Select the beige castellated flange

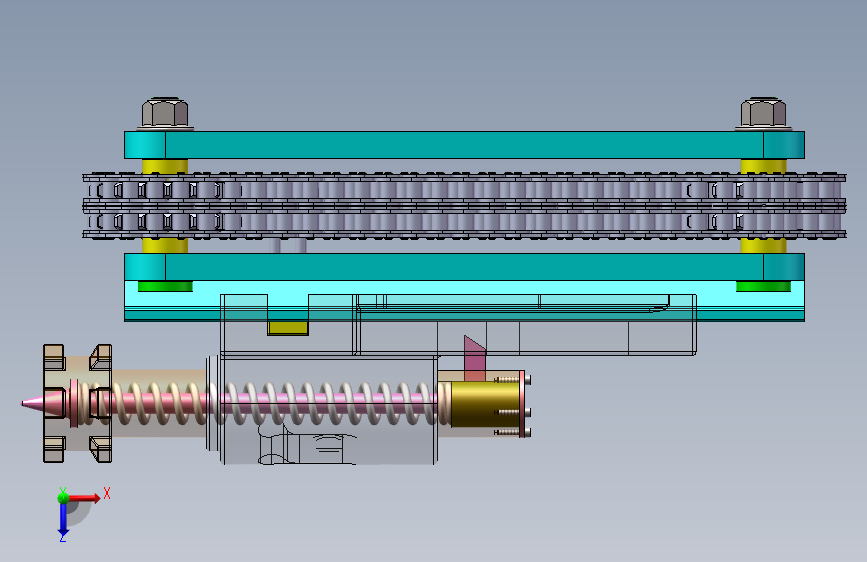pos(77,403)
